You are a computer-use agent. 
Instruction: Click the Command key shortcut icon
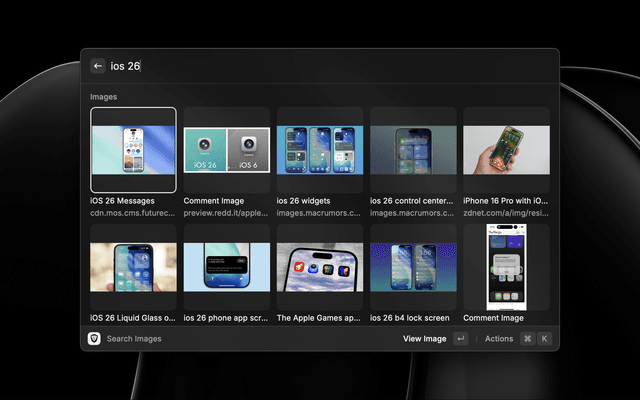(x=527, y=339)
